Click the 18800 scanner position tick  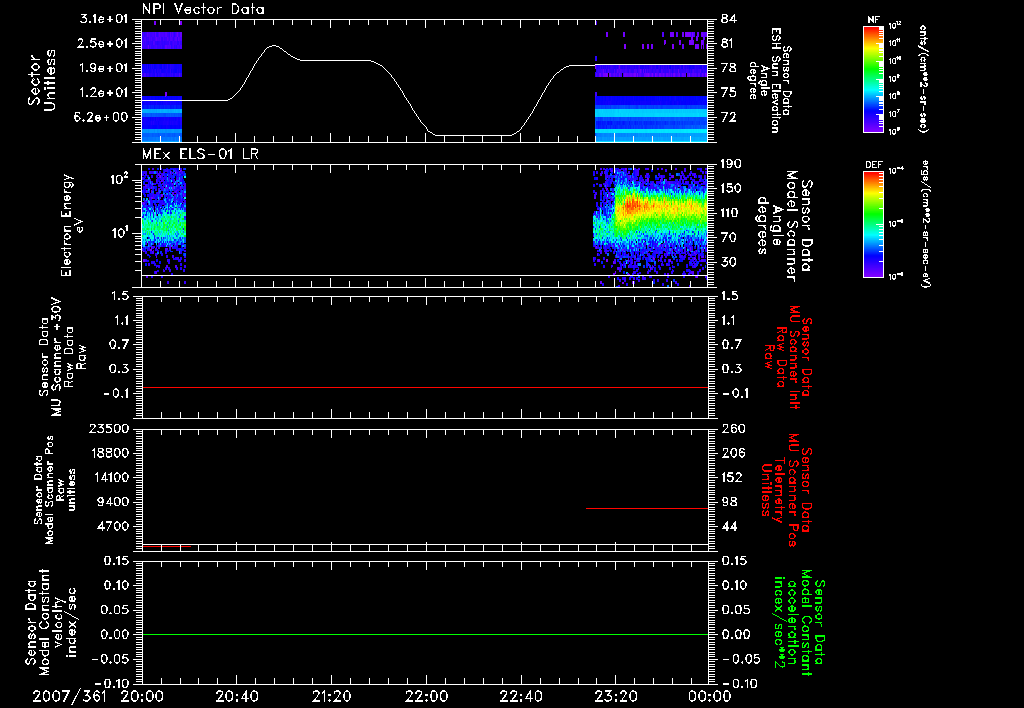coord(109,453)
